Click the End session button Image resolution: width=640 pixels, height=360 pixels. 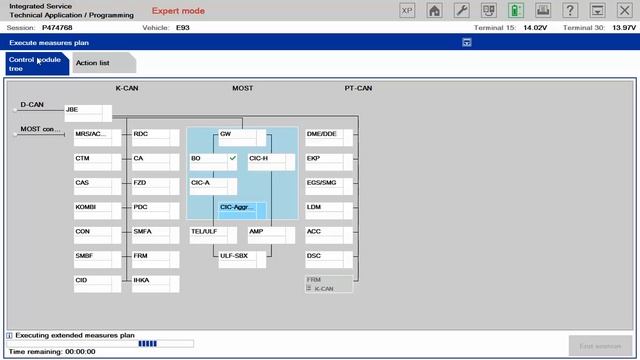coord(600,346)
